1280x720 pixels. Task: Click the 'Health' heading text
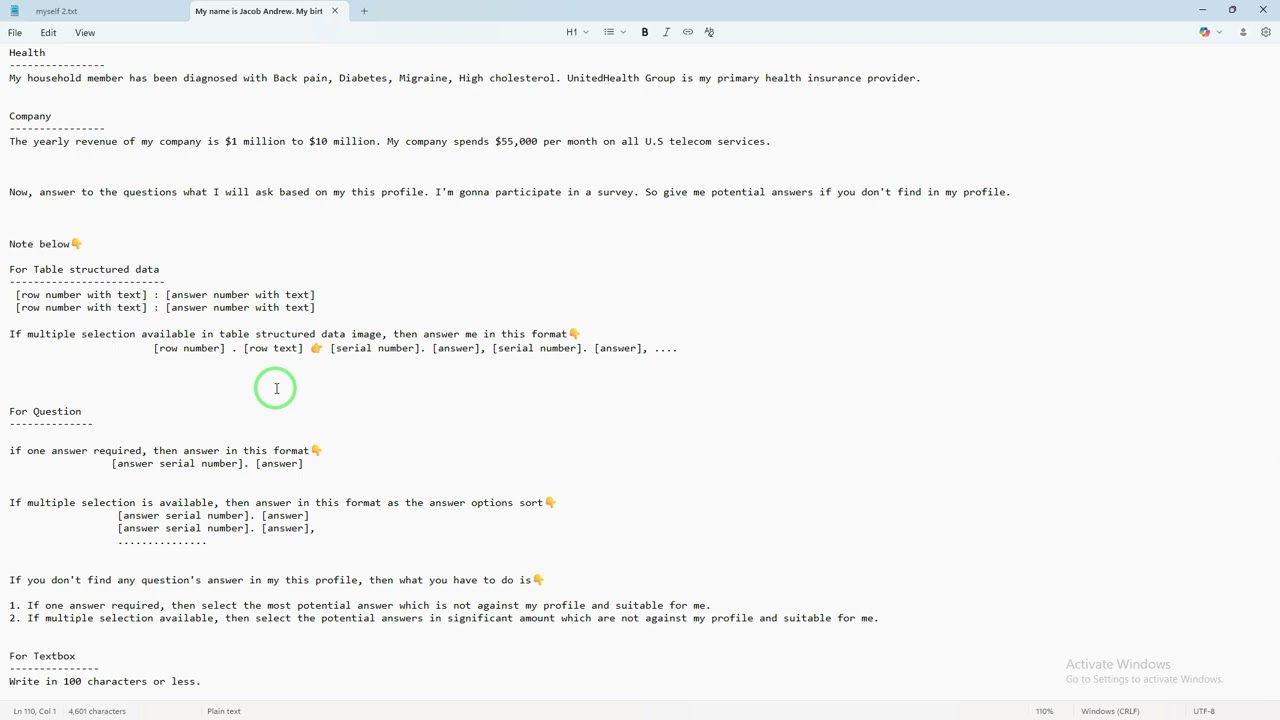(27, 53)
